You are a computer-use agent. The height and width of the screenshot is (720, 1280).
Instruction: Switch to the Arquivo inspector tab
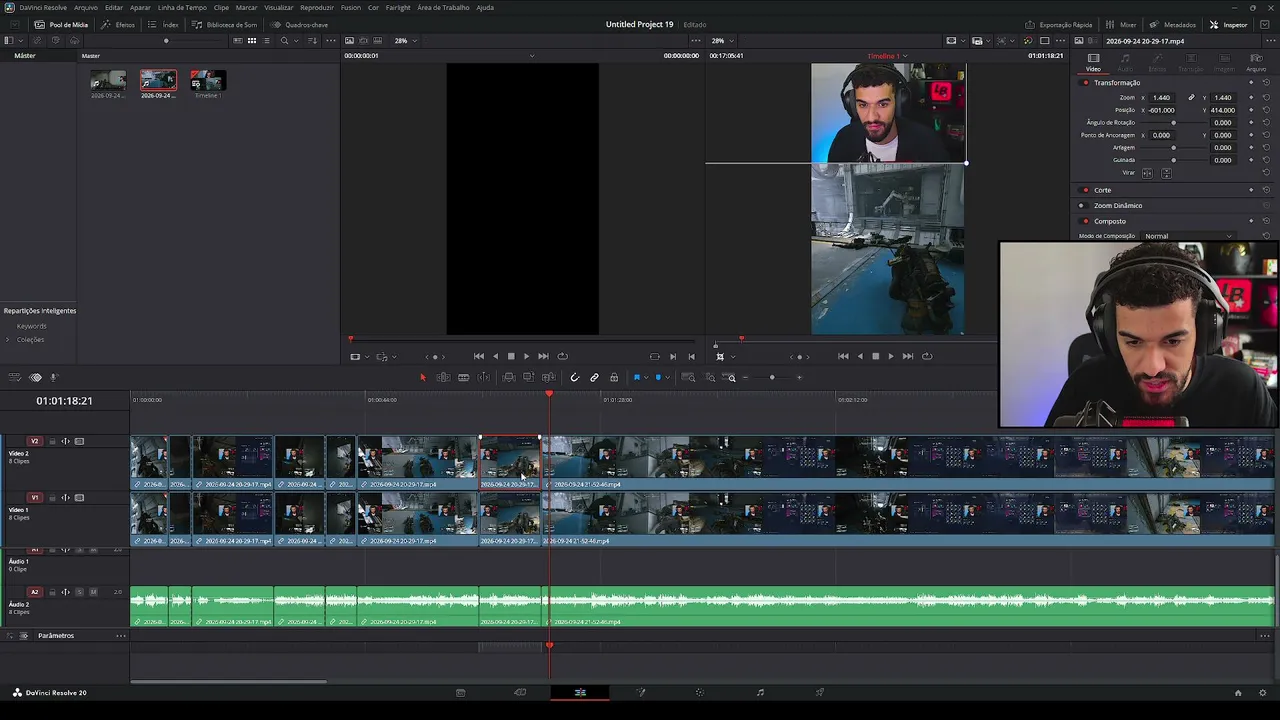point(1256,63)
